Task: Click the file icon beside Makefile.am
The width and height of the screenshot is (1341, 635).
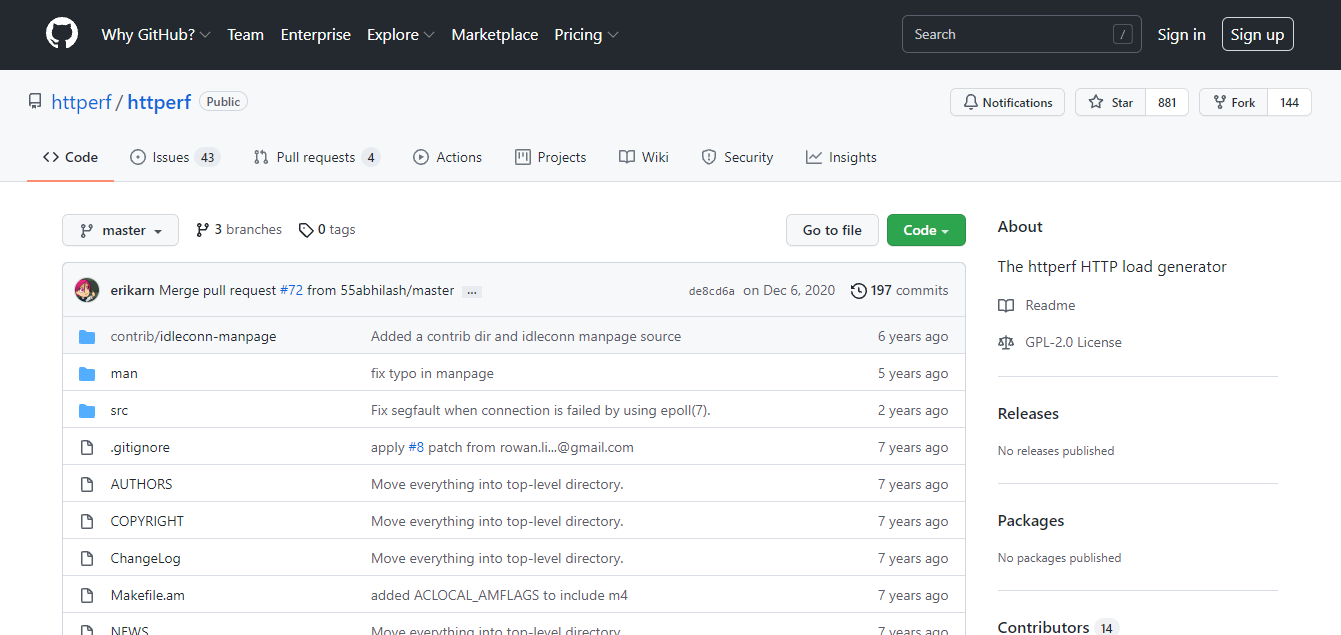Action: point(87,595)
